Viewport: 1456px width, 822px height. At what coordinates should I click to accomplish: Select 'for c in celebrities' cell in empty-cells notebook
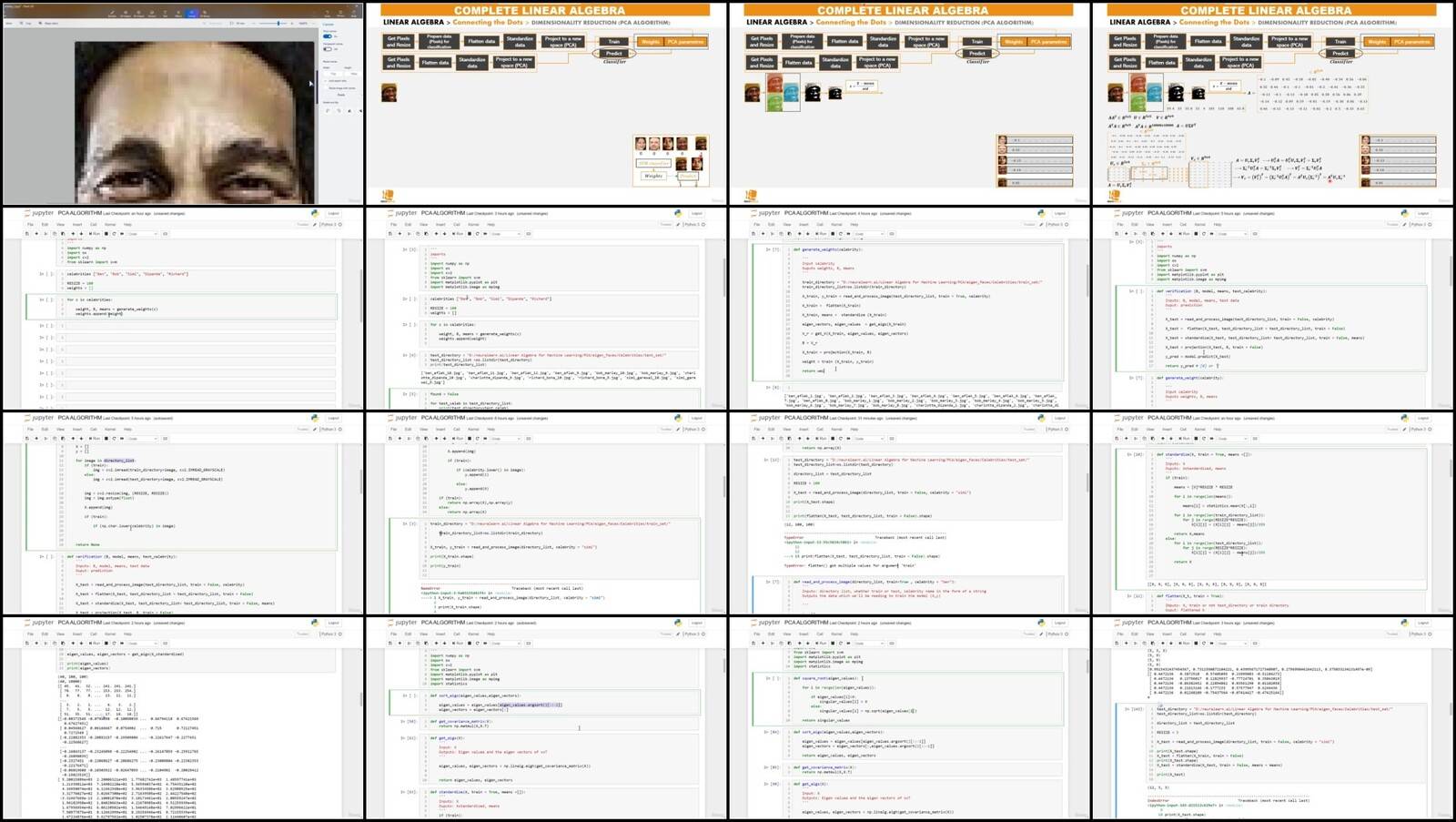(x=182, y=307)
